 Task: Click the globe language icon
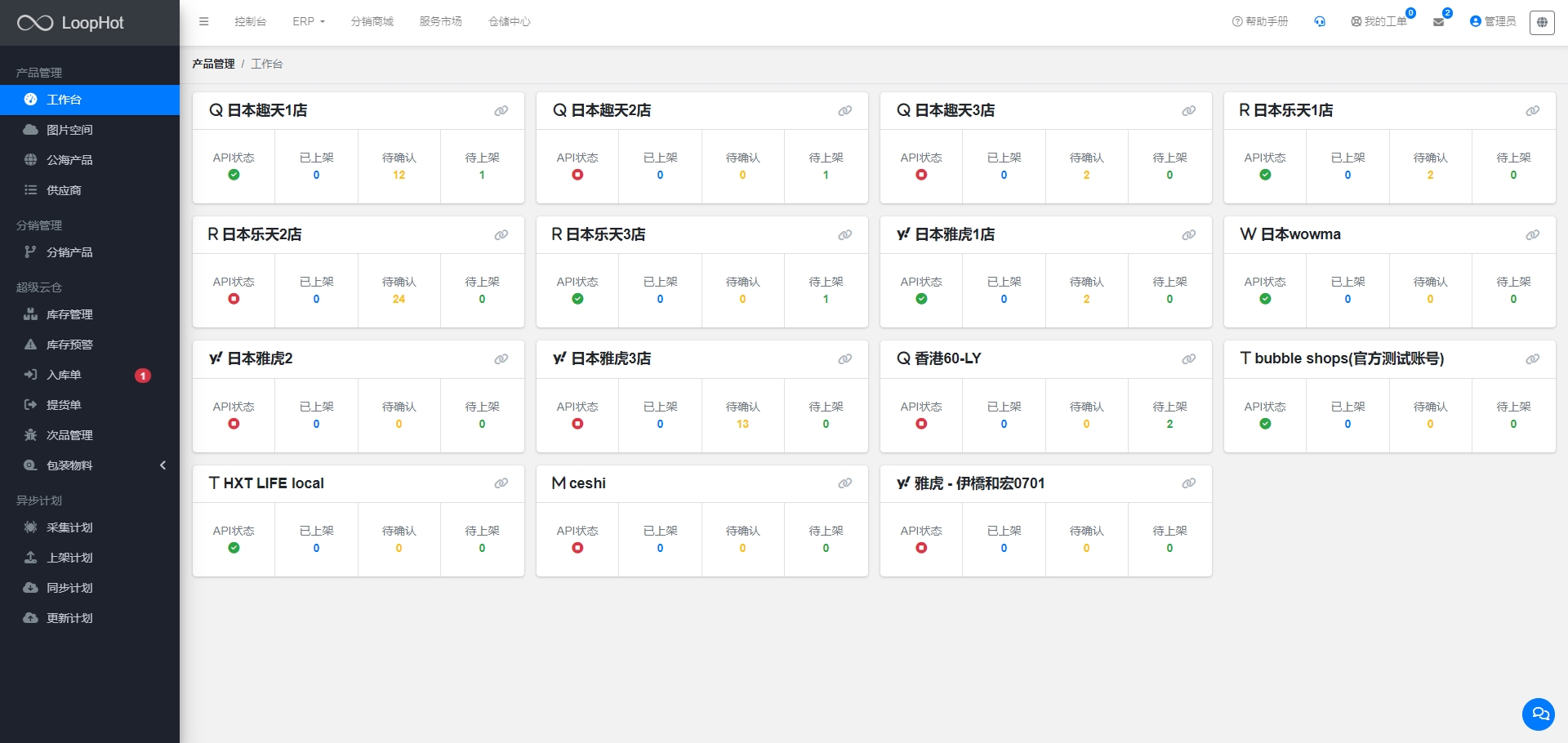click(1541, 22)
